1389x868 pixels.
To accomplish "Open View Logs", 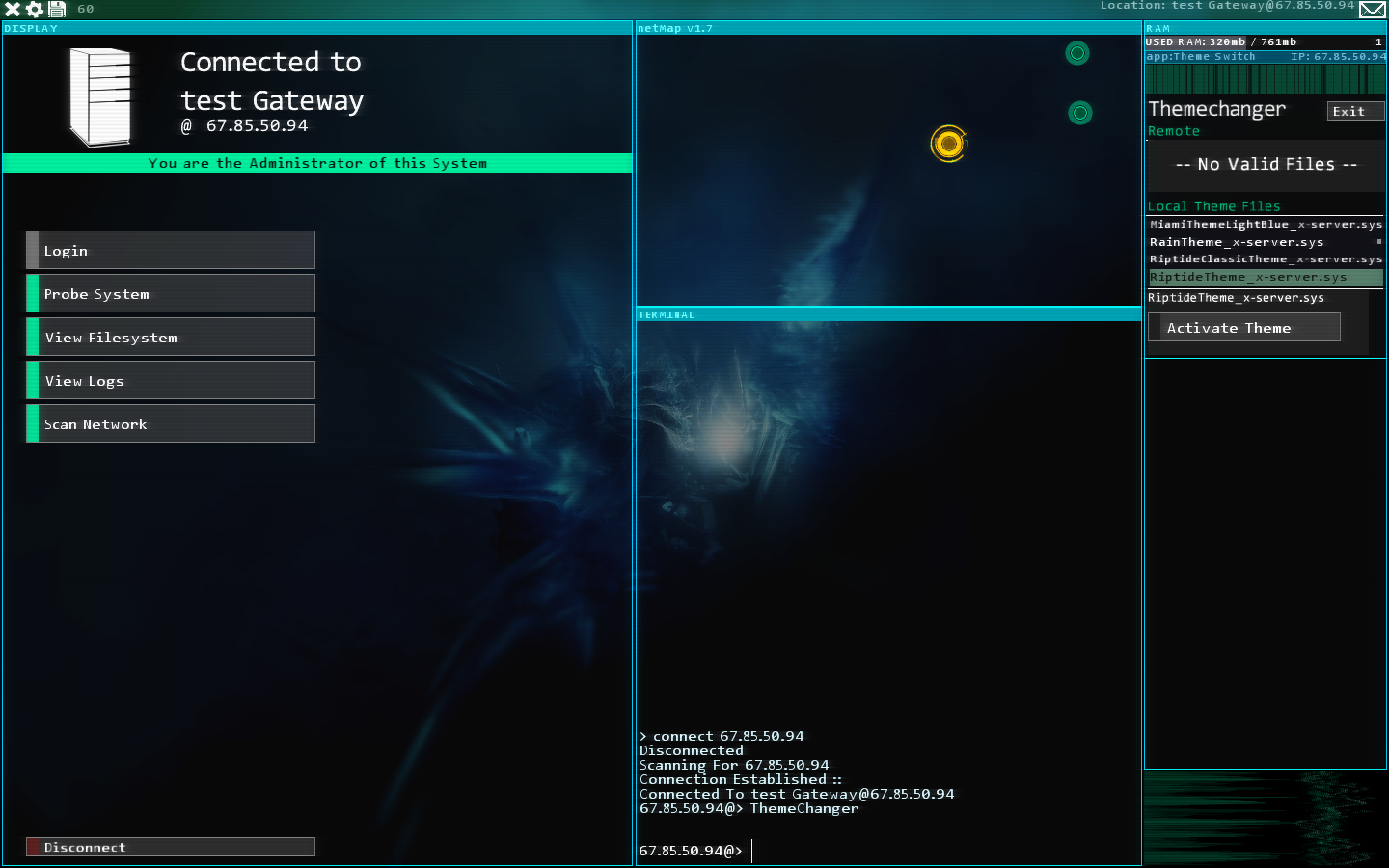I will [x=171, y=380].
